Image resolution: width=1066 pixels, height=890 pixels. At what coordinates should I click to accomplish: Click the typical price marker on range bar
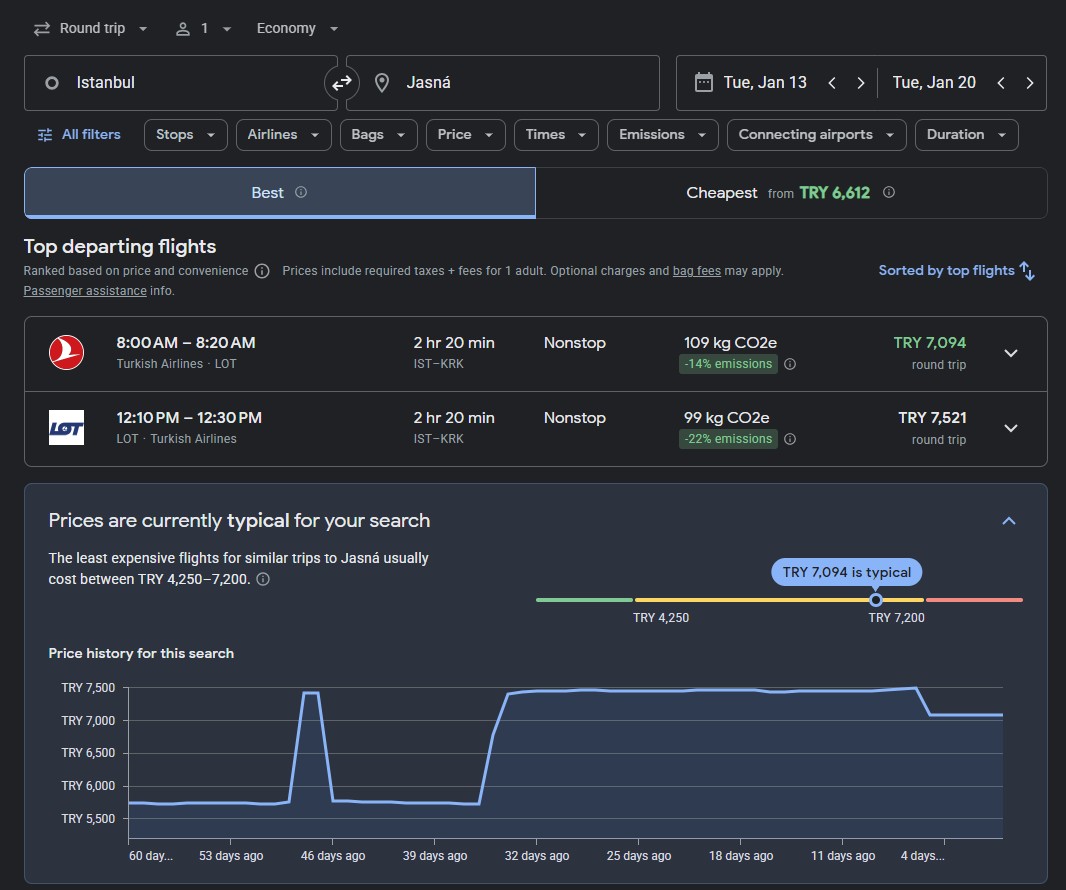(x=876, y=600)
